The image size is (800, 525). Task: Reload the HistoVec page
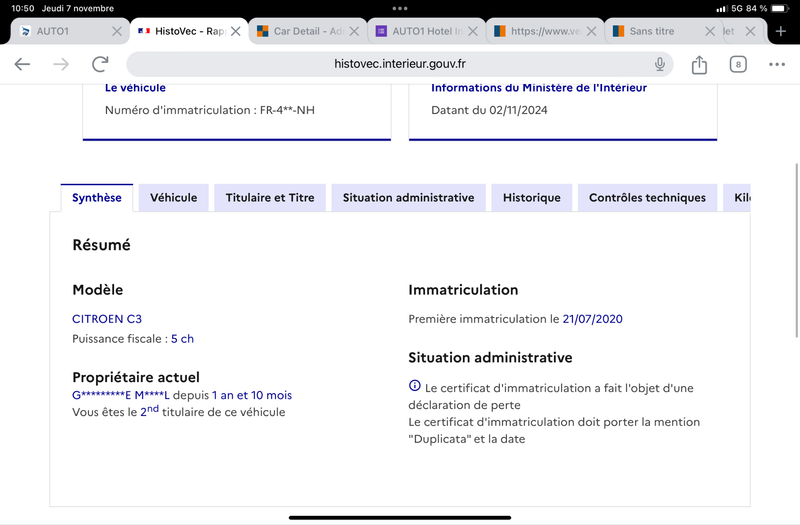pyautogui.click(x=100, y=64)
